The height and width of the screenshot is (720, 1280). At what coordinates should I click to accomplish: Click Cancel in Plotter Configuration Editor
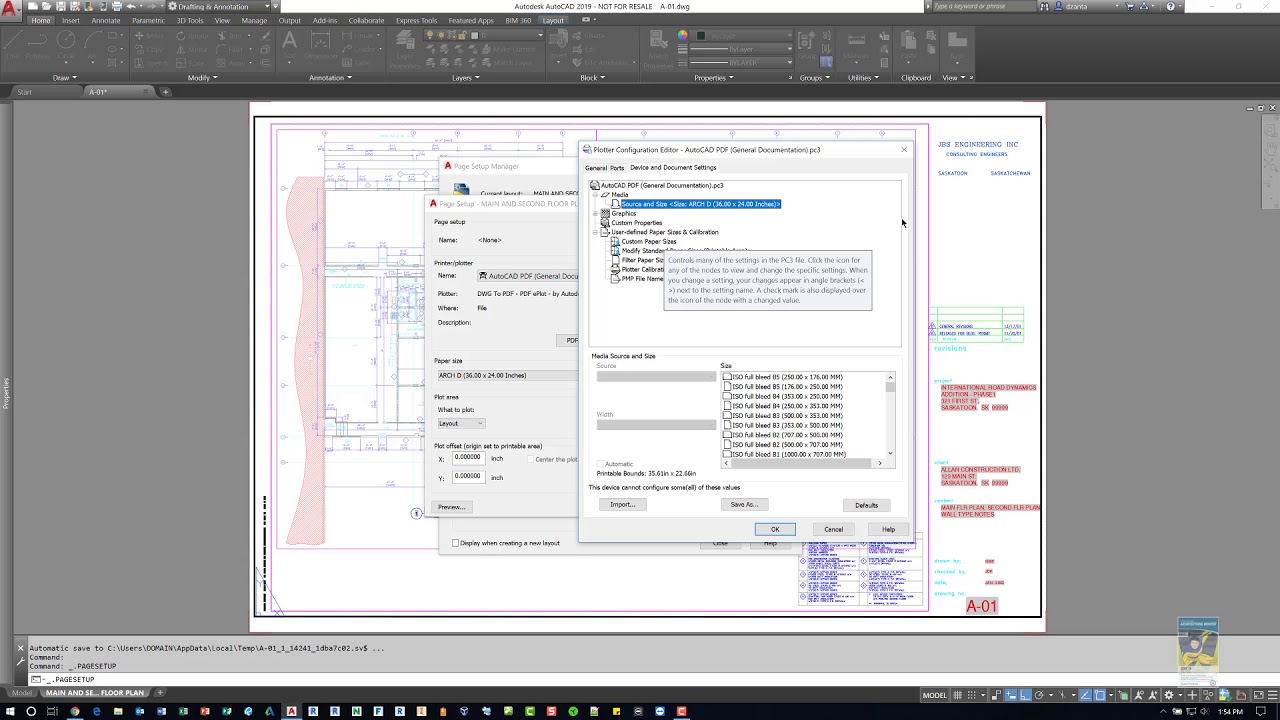click(x=833, y=529)
